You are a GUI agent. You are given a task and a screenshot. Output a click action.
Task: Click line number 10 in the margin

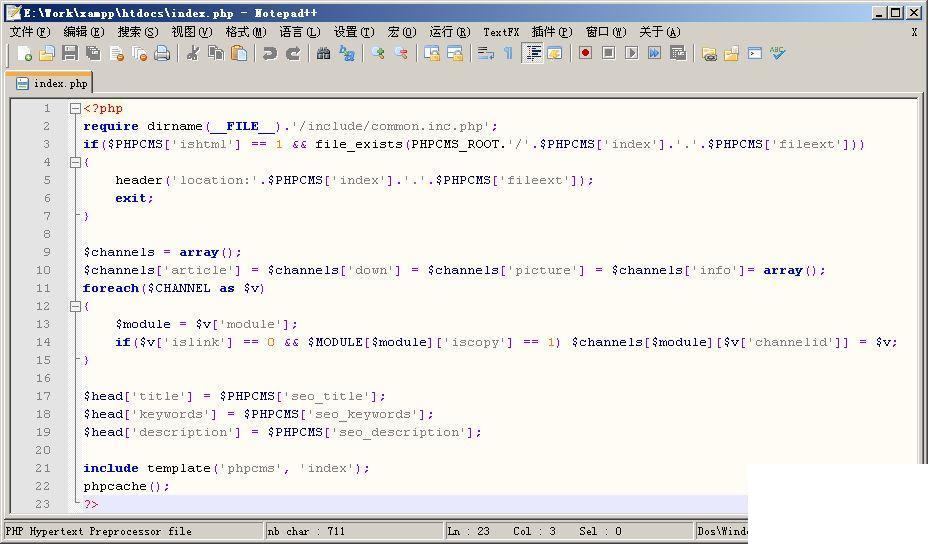click(x=43, y=271)
